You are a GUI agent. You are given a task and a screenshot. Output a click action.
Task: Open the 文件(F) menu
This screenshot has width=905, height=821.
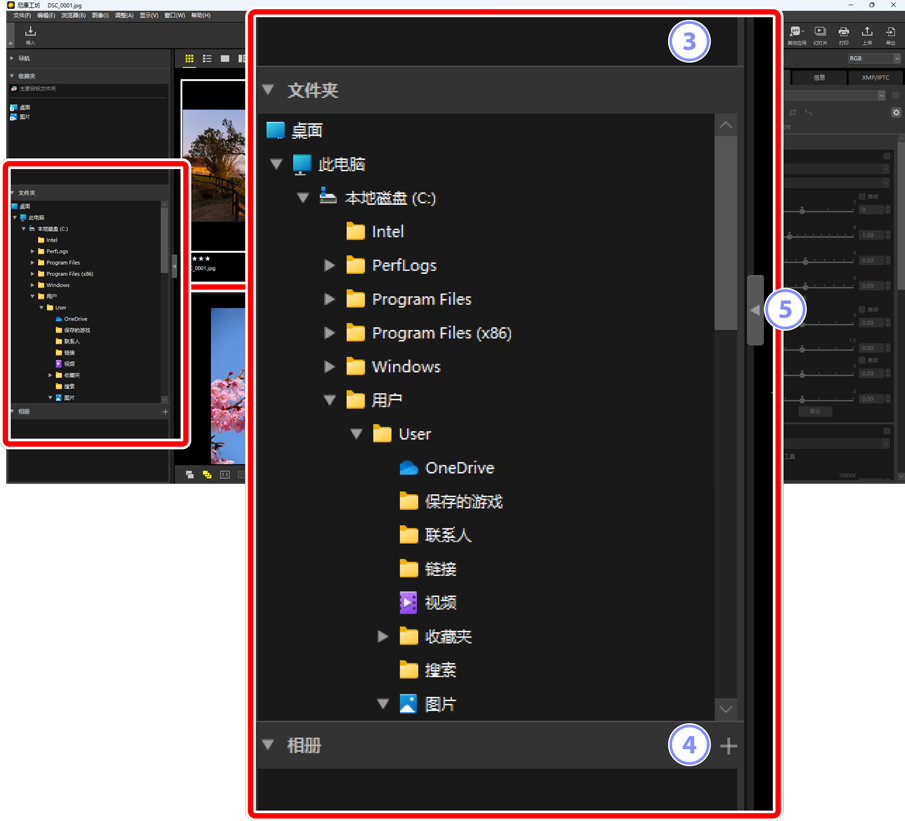click(22, 16)
